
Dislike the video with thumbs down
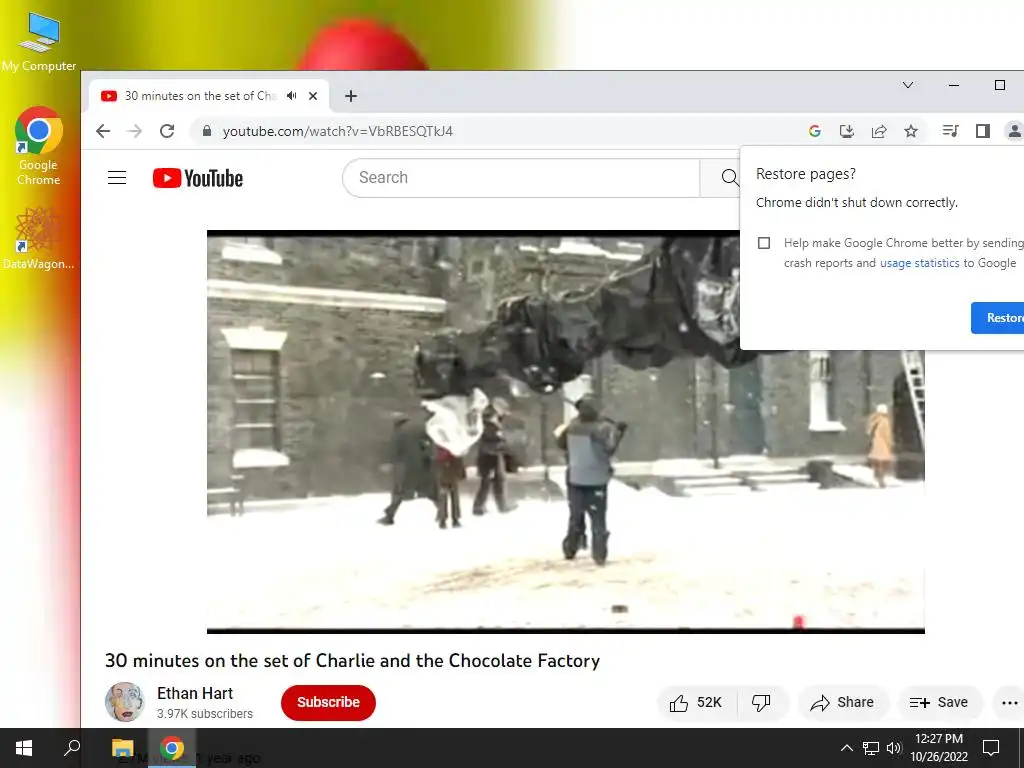pos(761,703)
